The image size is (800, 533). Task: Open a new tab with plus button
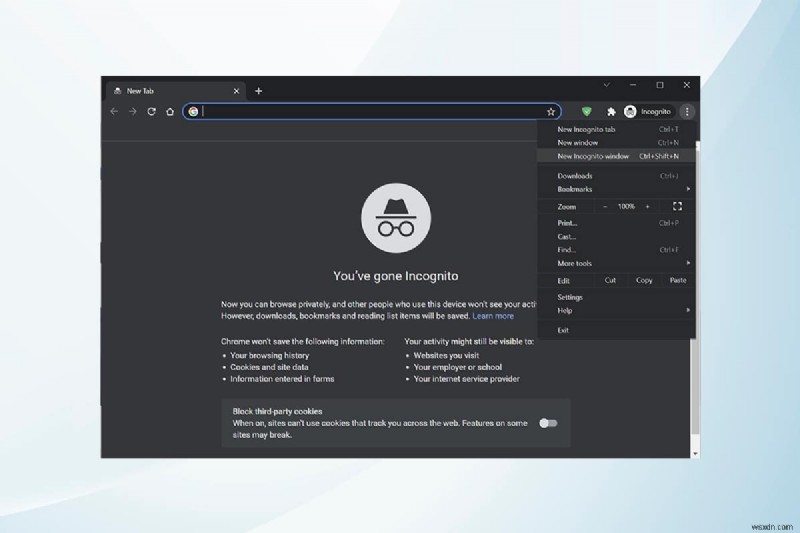259,91
